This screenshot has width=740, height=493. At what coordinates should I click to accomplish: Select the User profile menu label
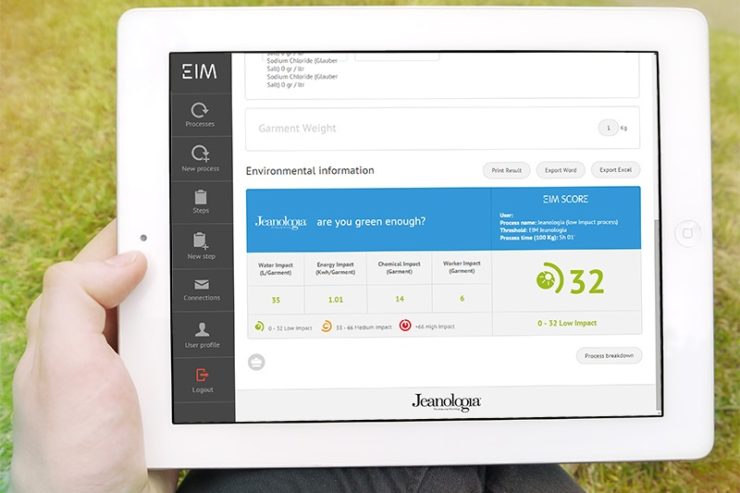[x=202, y=345]
